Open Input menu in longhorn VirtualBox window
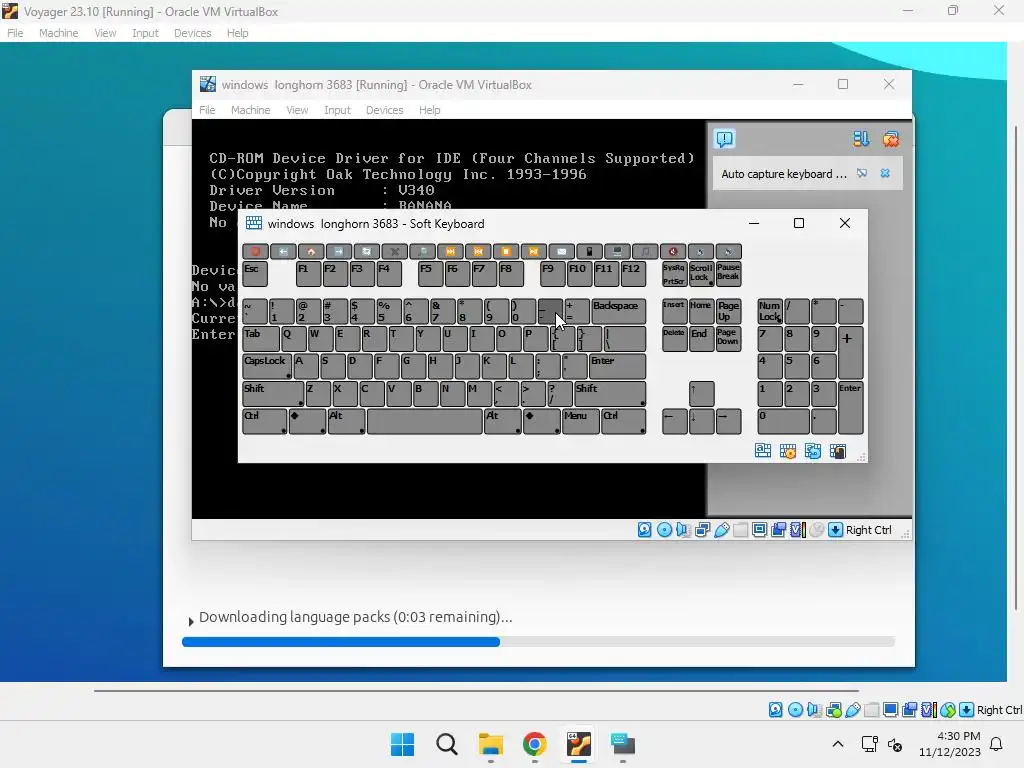Viewport: 1024px width, 768px height. coord(337,110)
